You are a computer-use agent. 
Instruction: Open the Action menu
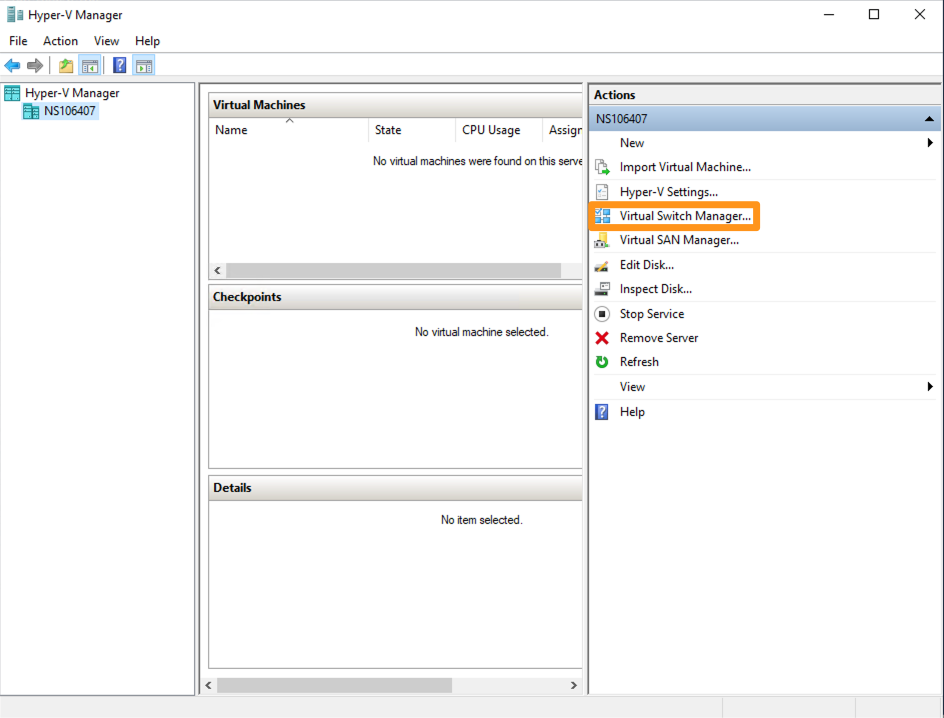(x=60, y=41)
